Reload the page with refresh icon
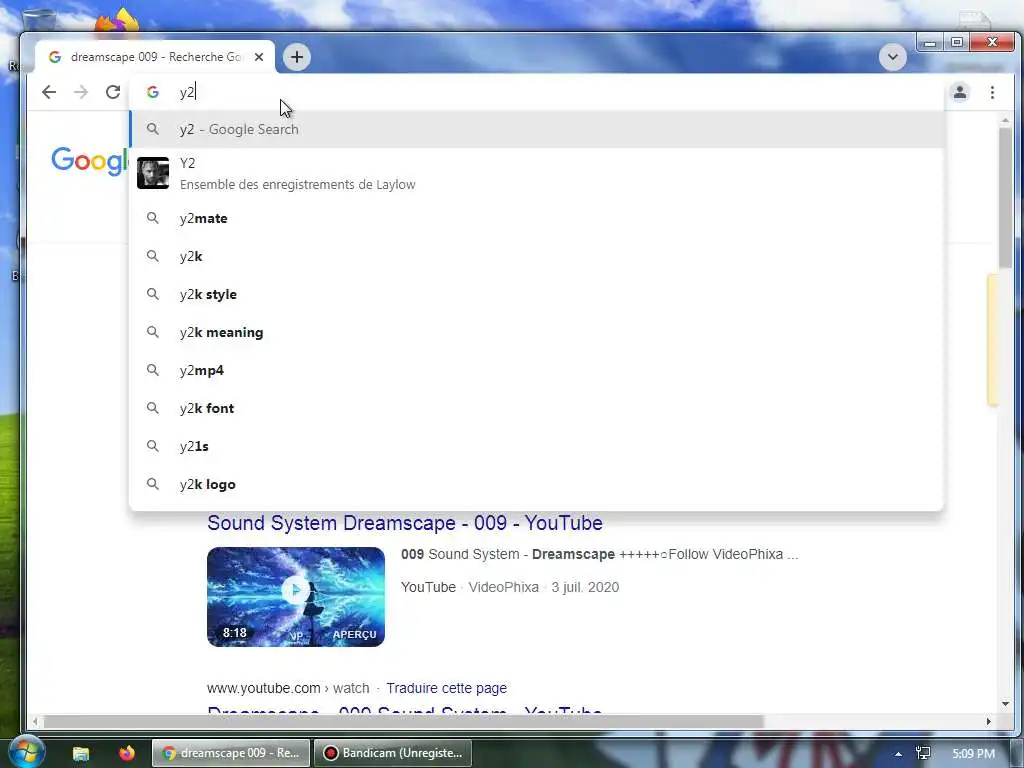This screenshot has width=1024, height=768. coord(113,92)
